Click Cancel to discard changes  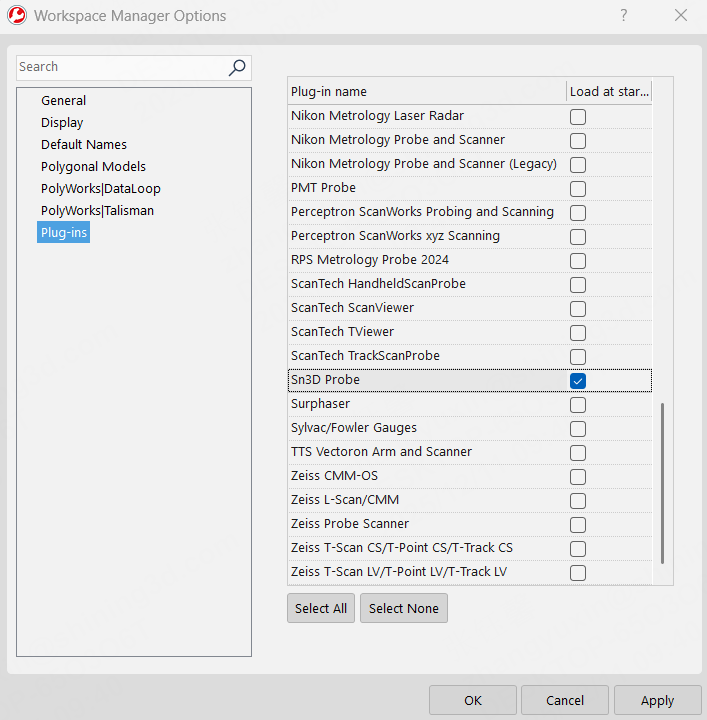[x=565, y=700]
